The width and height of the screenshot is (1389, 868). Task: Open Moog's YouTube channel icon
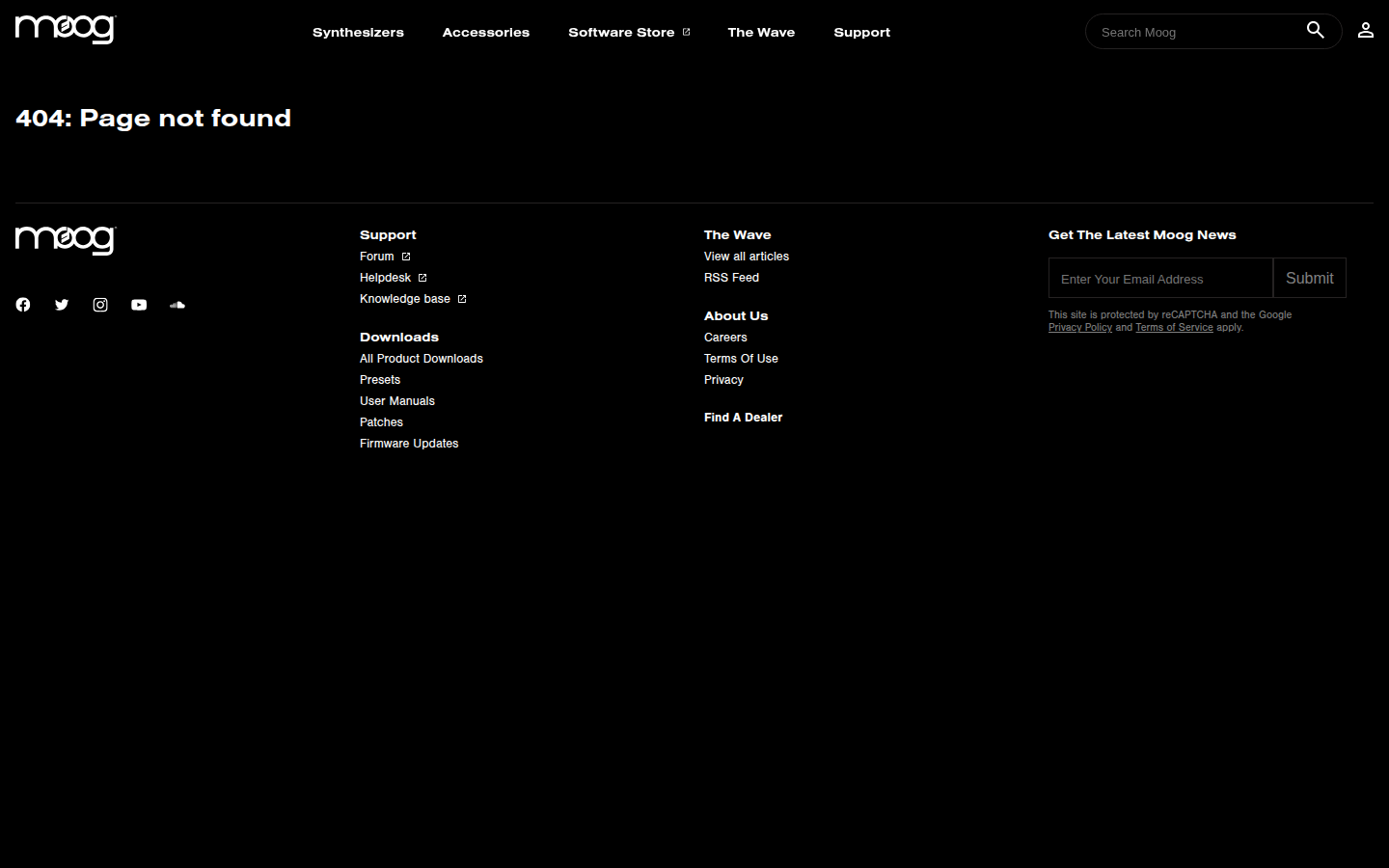[139, 305]
